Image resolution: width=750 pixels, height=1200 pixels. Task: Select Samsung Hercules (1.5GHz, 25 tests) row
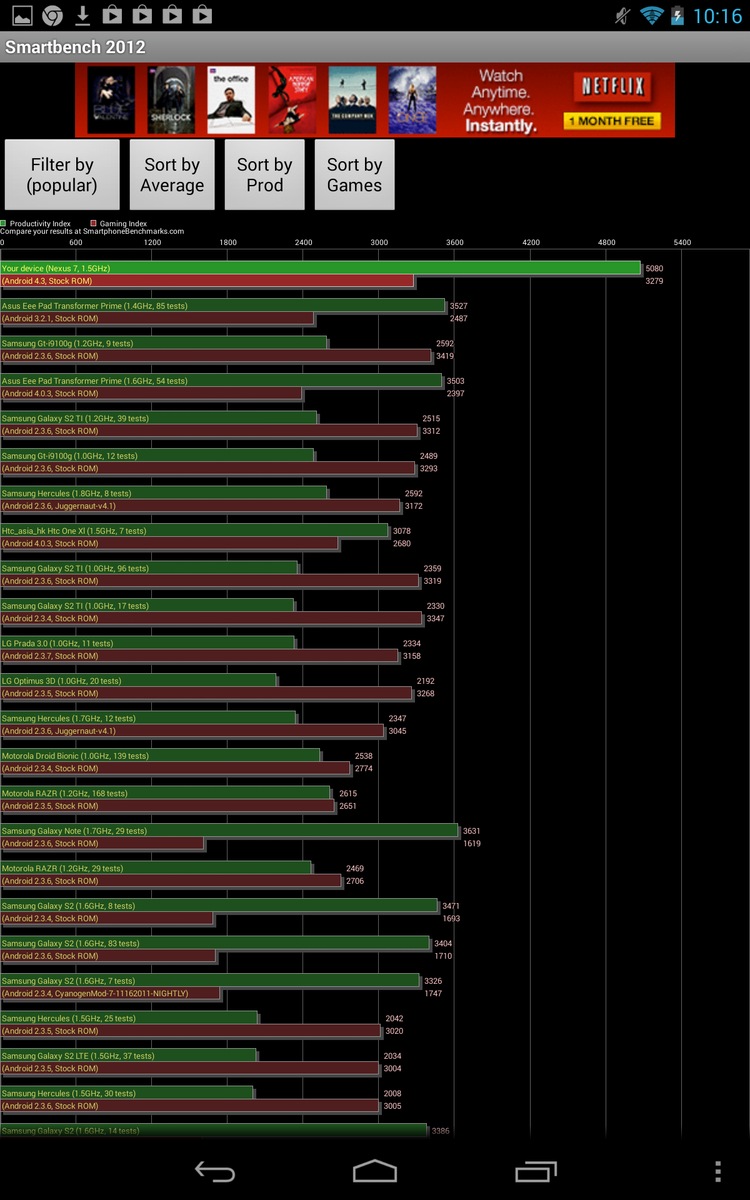129,1018
